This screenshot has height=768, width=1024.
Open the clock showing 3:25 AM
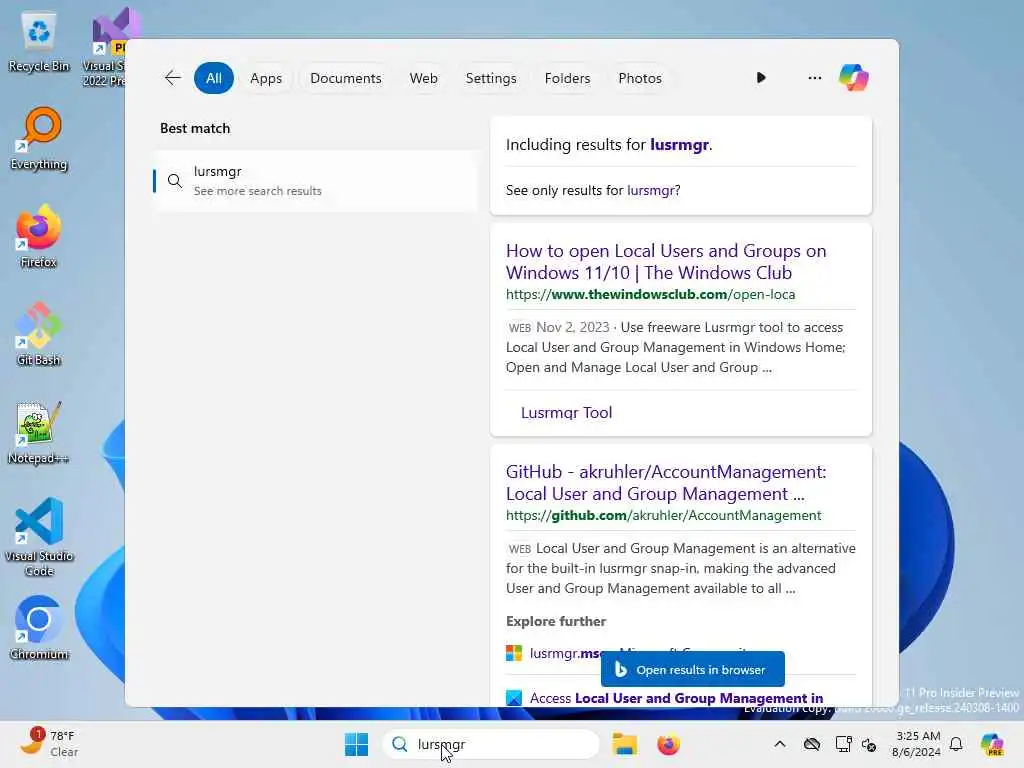(x=916, y=744)
